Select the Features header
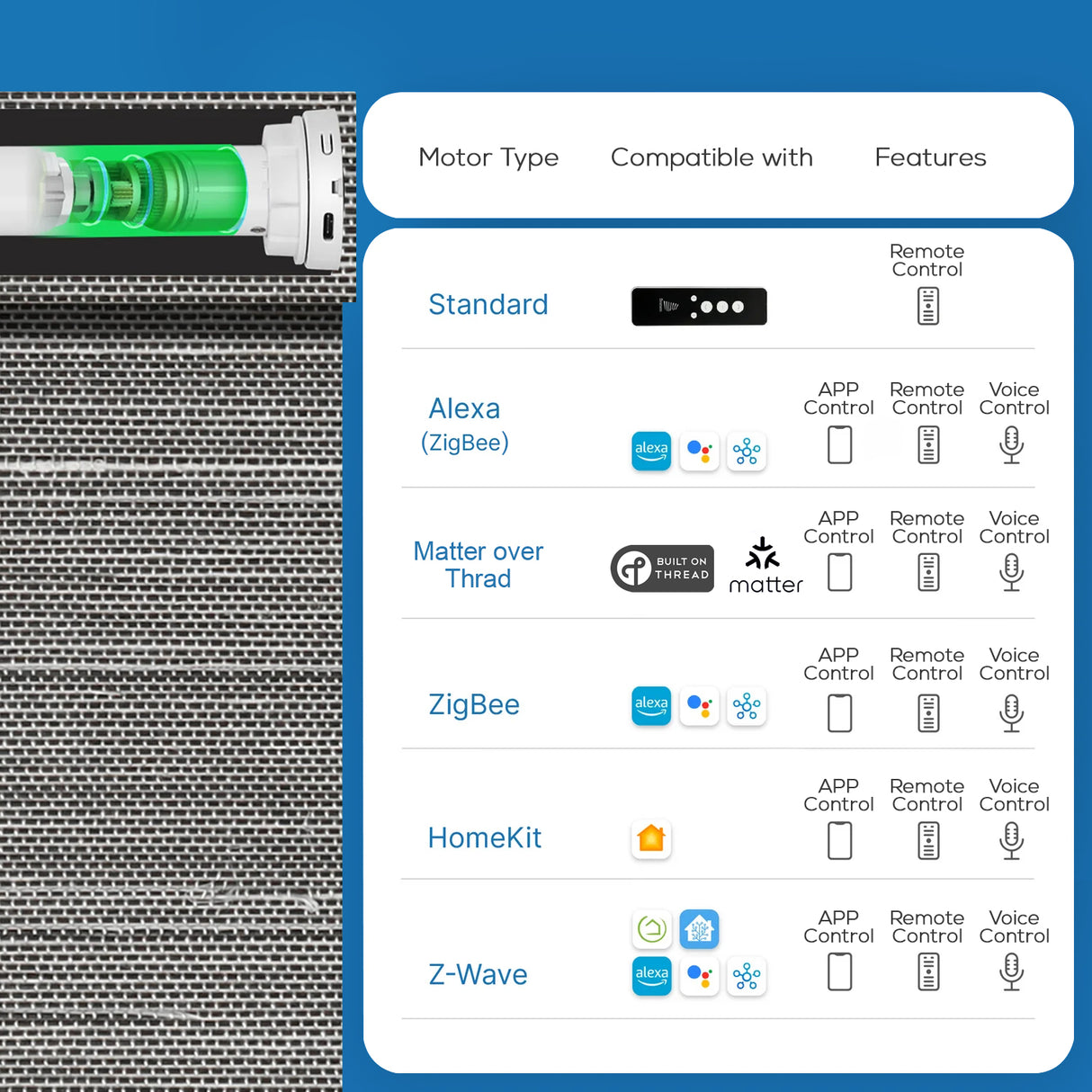This screenshot has width=1092, height=1092. point(930,157)
